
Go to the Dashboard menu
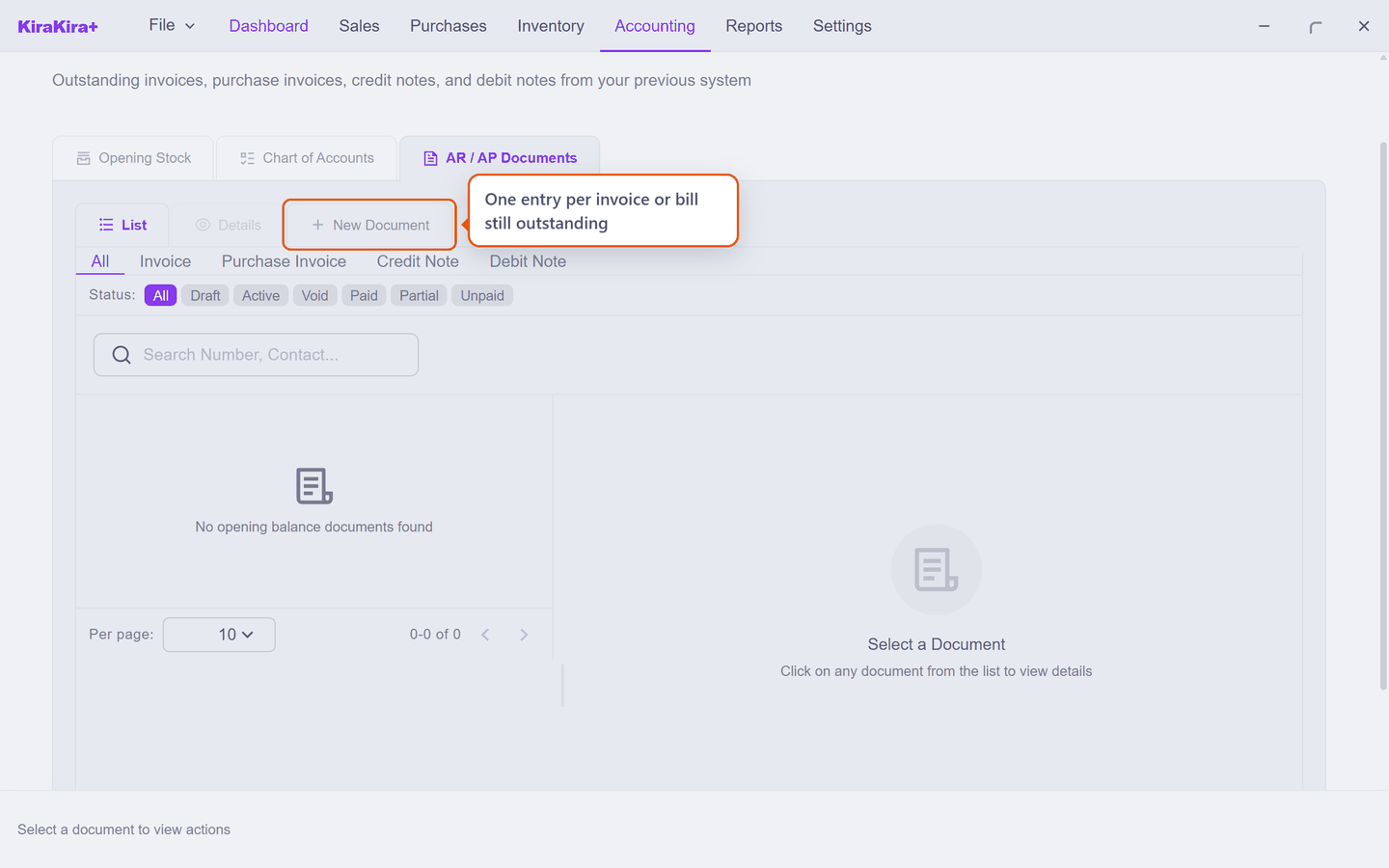tap(268, 26)
